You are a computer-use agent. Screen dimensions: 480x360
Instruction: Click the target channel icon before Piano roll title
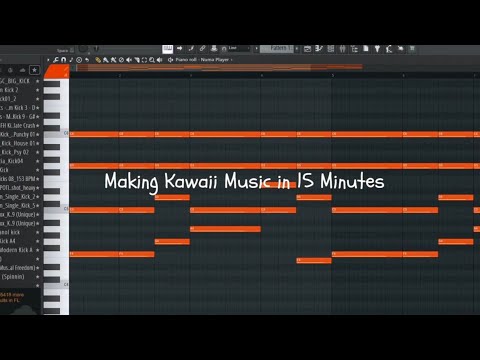pos(170,60)
